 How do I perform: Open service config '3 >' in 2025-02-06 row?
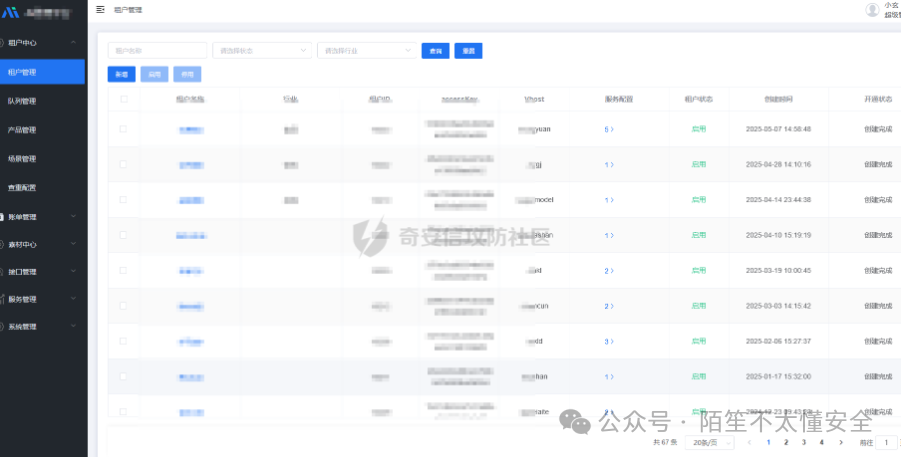tap(609, 341)
